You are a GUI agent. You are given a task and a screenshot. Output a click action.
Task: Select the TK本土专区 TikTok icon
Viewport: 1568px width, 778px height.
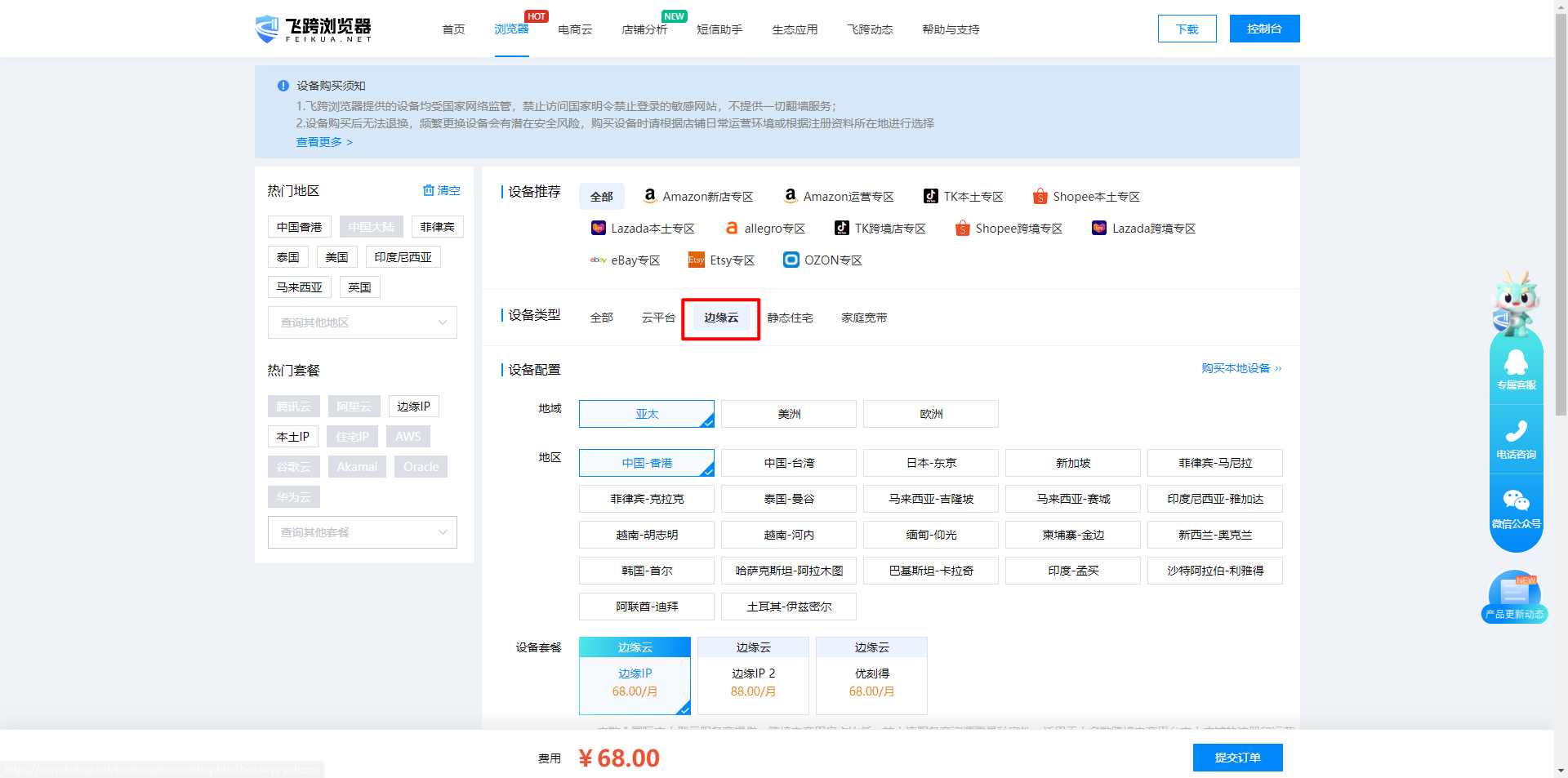(x=931, y=196)
